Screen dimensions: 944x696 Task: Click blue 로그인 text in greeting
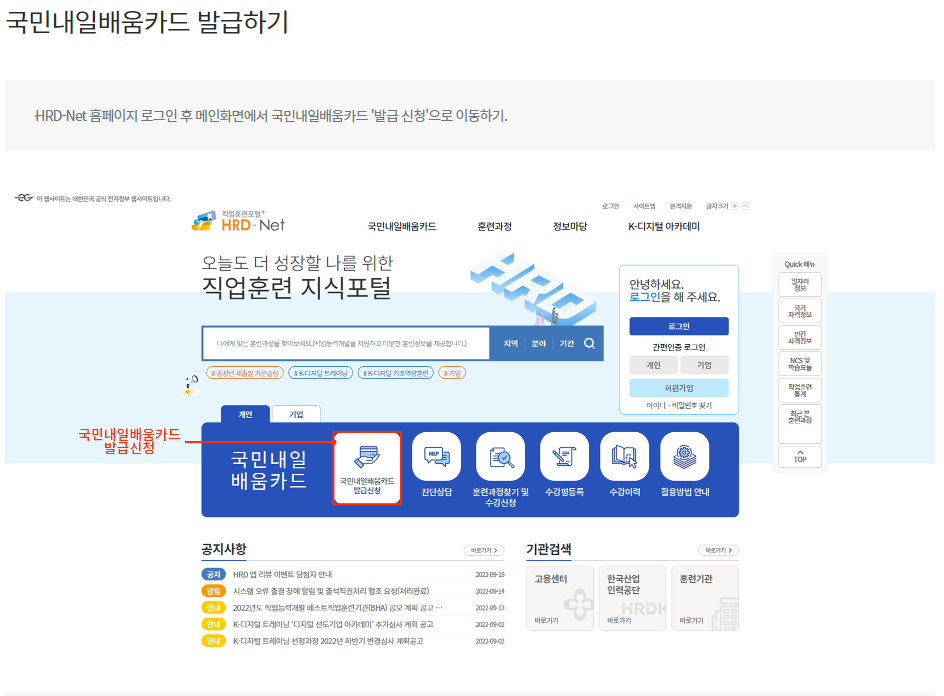point(645,297)
